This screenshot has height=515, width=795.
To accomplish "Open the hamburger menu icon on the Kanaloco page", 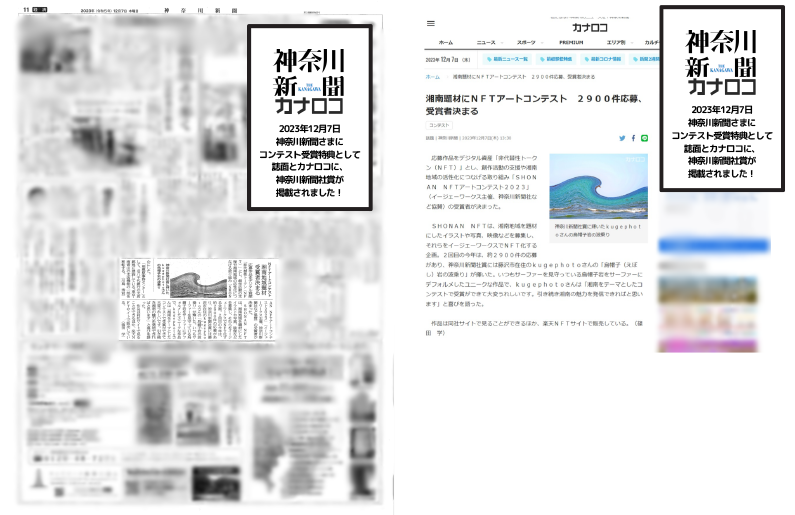I will point(430,23).
